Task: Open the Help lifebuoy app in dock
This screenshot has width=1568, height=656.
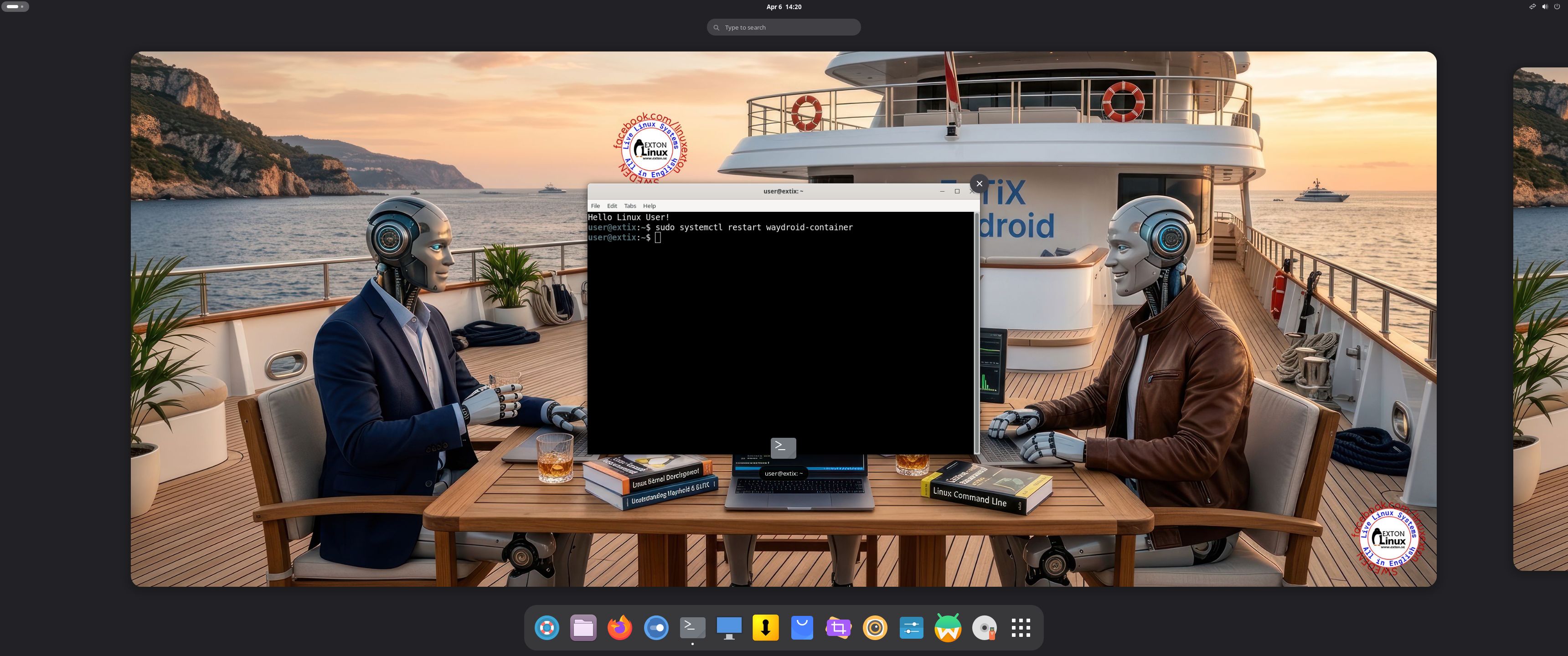Action: click(x=547, y=627)
